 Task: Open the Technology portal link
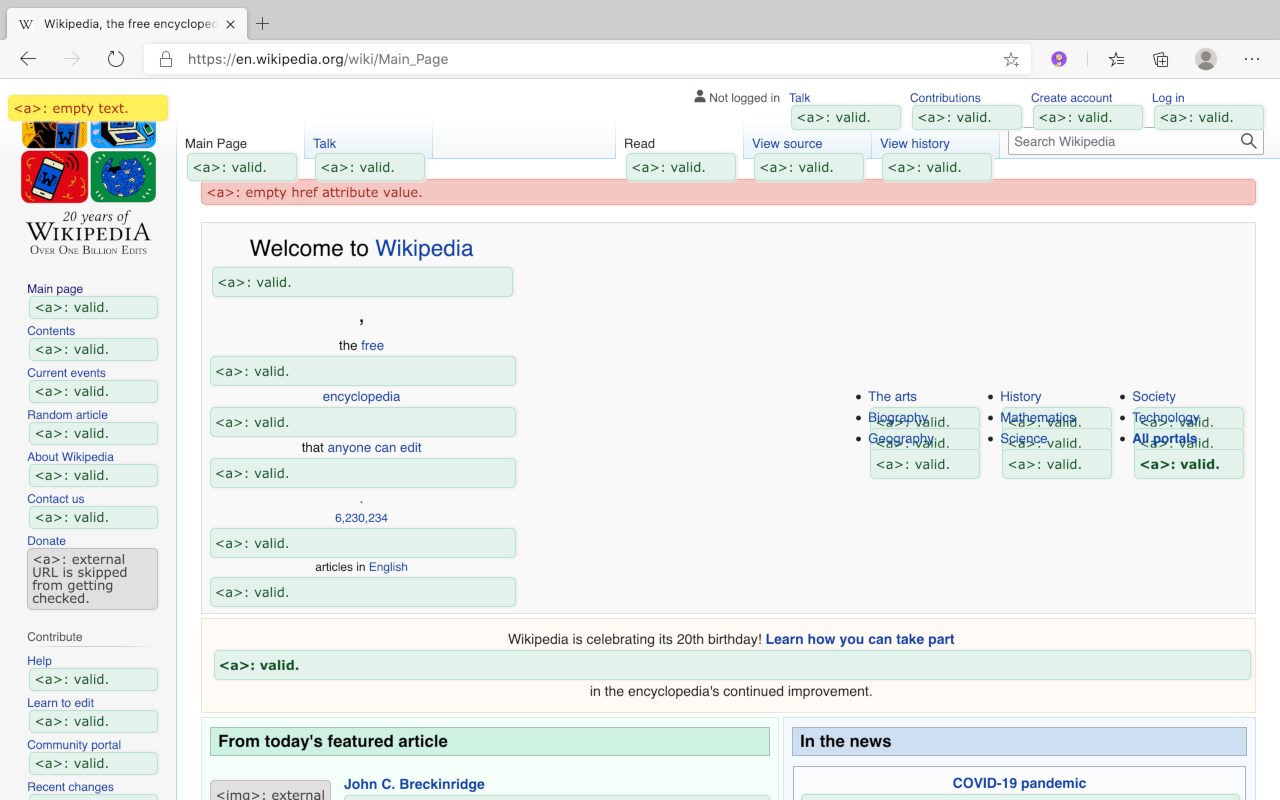pyautogui.click(x=1165, y=417)
